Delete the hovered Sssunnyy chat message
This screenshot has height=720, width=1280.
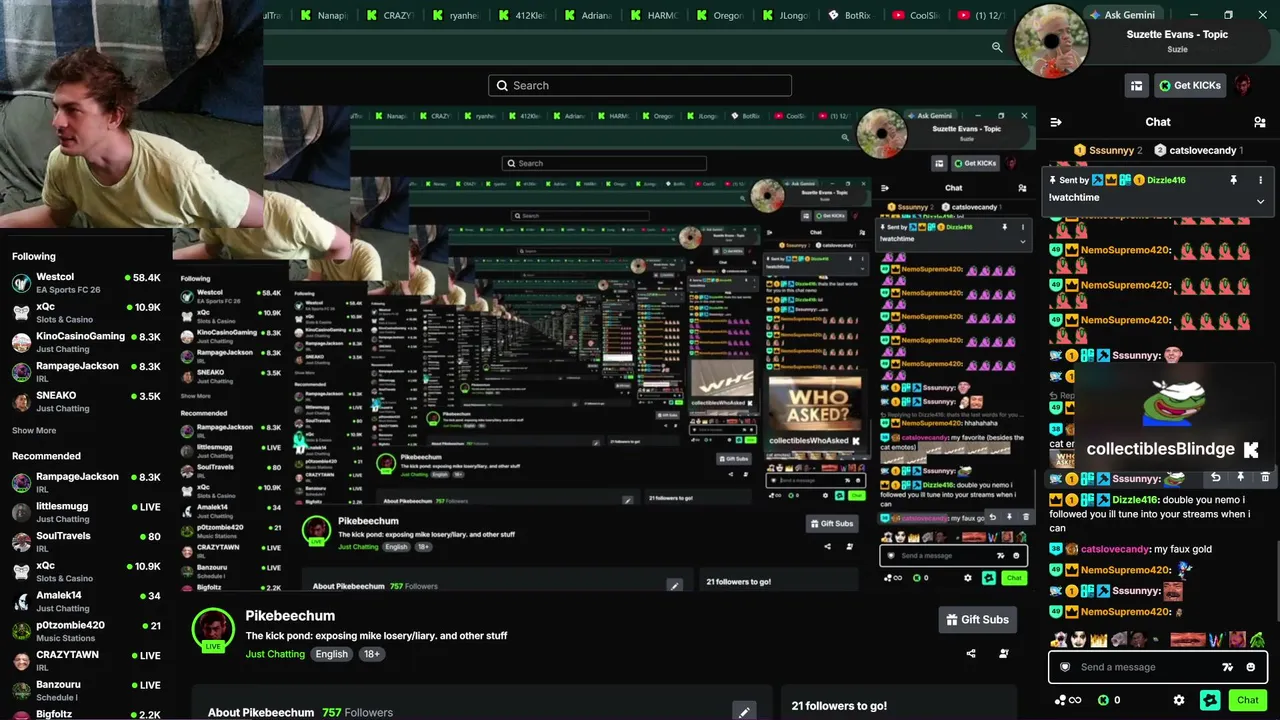(1265, 478)
